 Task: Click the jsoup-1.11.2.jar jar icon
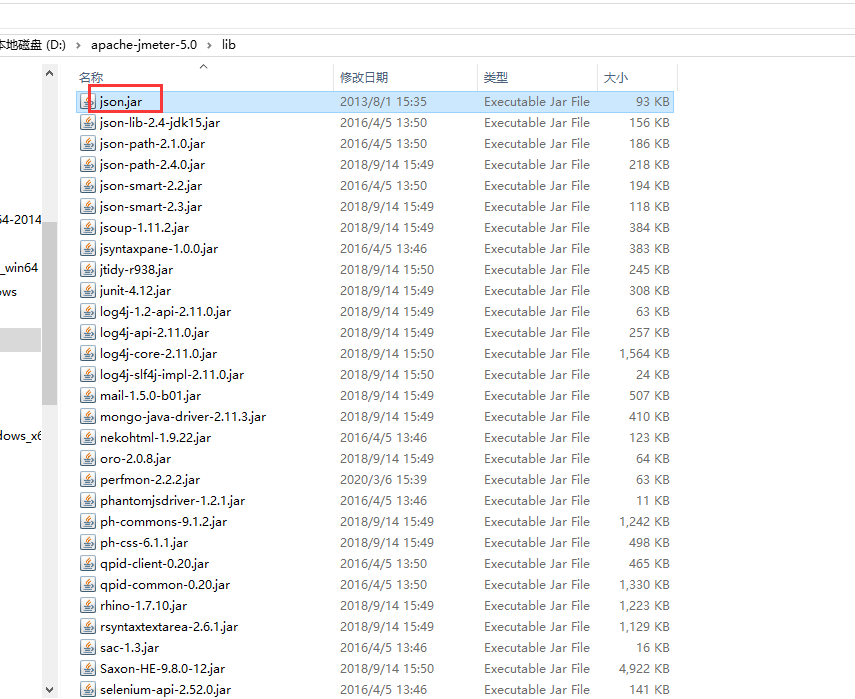coord(88,227)
